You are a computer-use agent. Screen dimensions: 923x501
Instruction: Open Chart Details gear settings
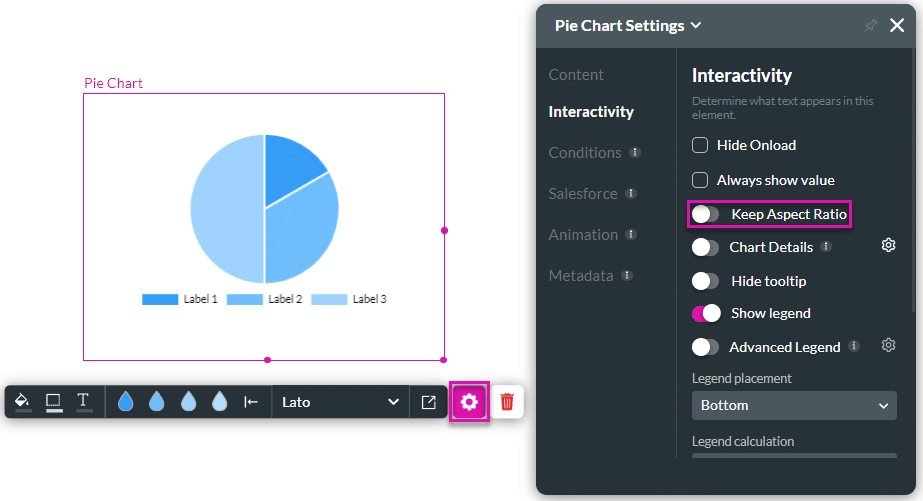click(888, 245)
